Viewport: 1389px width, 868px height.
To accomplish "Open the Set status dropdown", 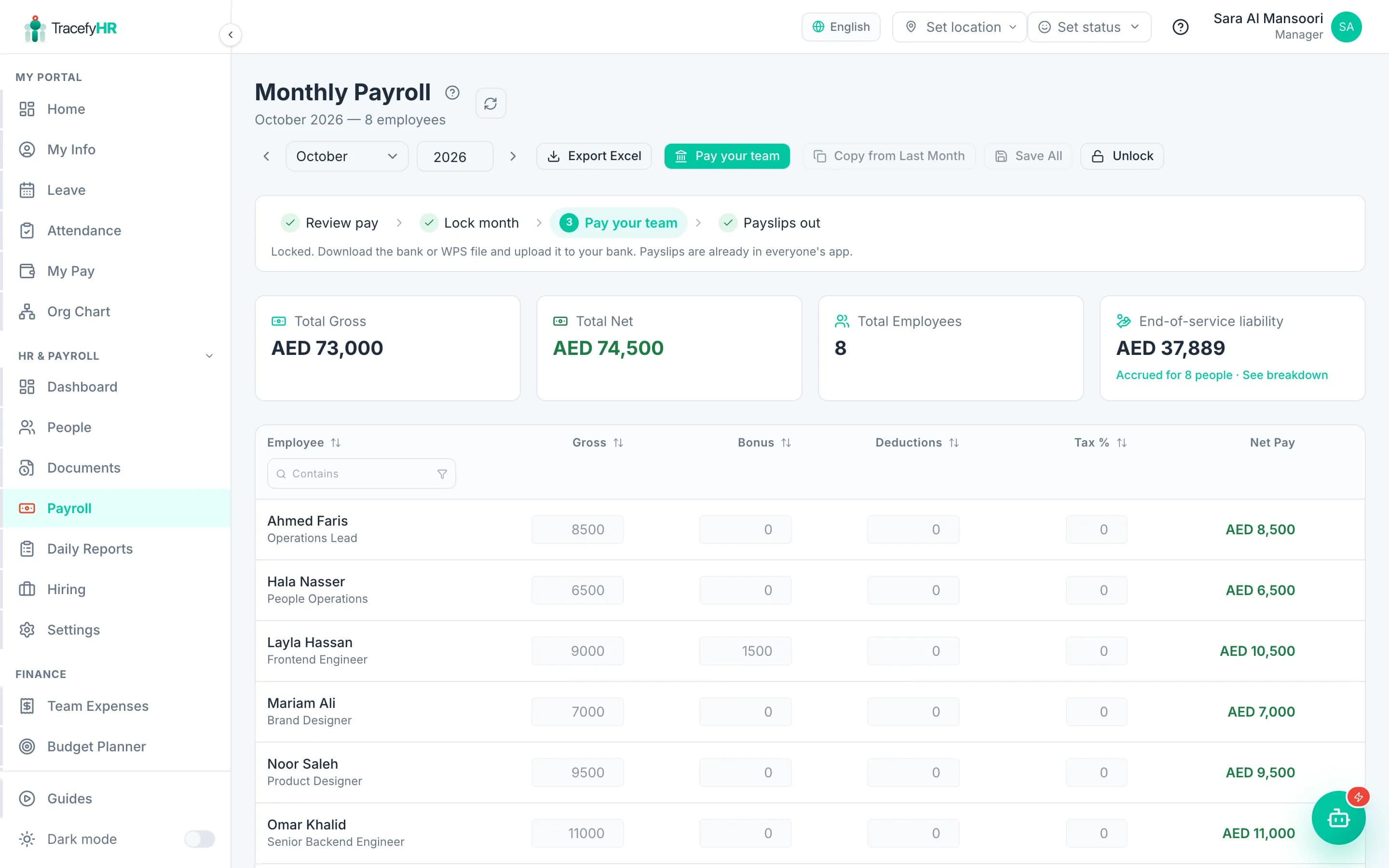I will [1089, 27].
